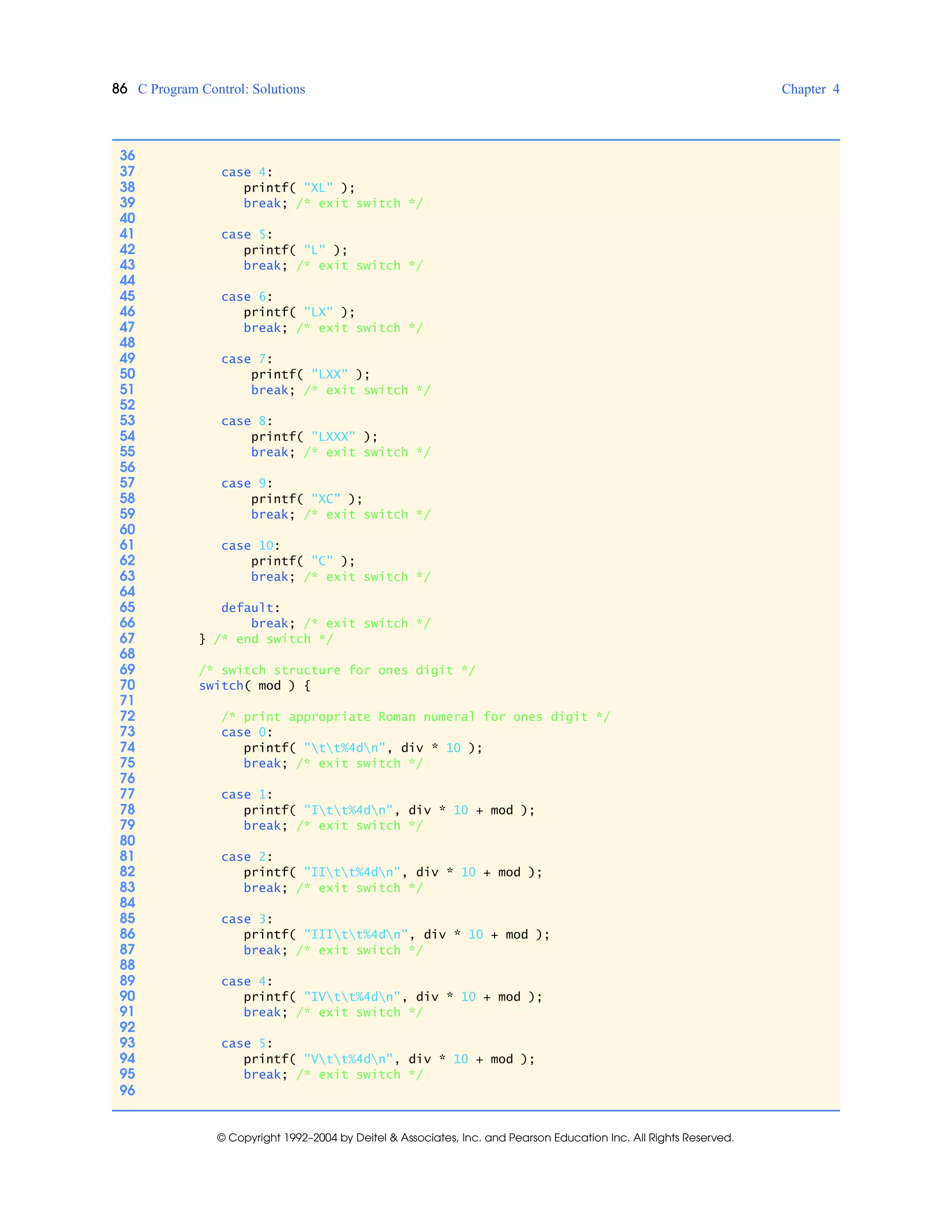Click 'case 7:' label
Image resolution: width=952 pixels, height=1232 pixels.
coord(246,359)
